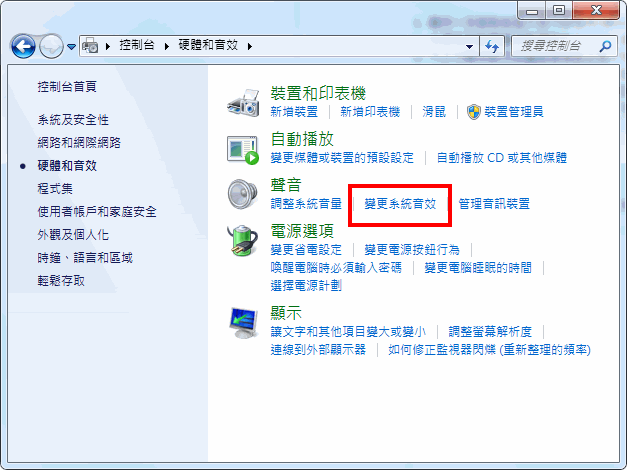Go back with the blue arrow button
This screenshot has width=627, height=470.
[23, 46]
